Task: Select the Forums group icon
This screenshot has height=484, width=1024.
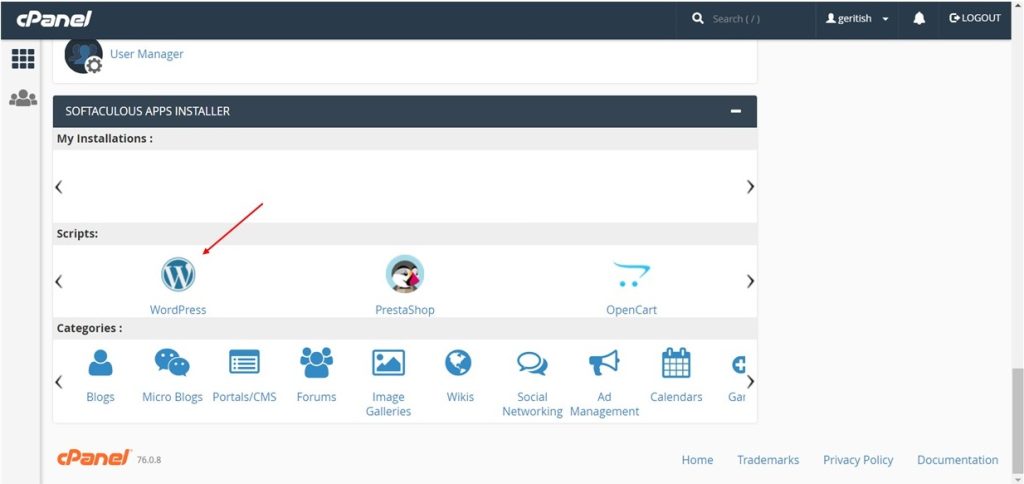Action: (317, 363)
